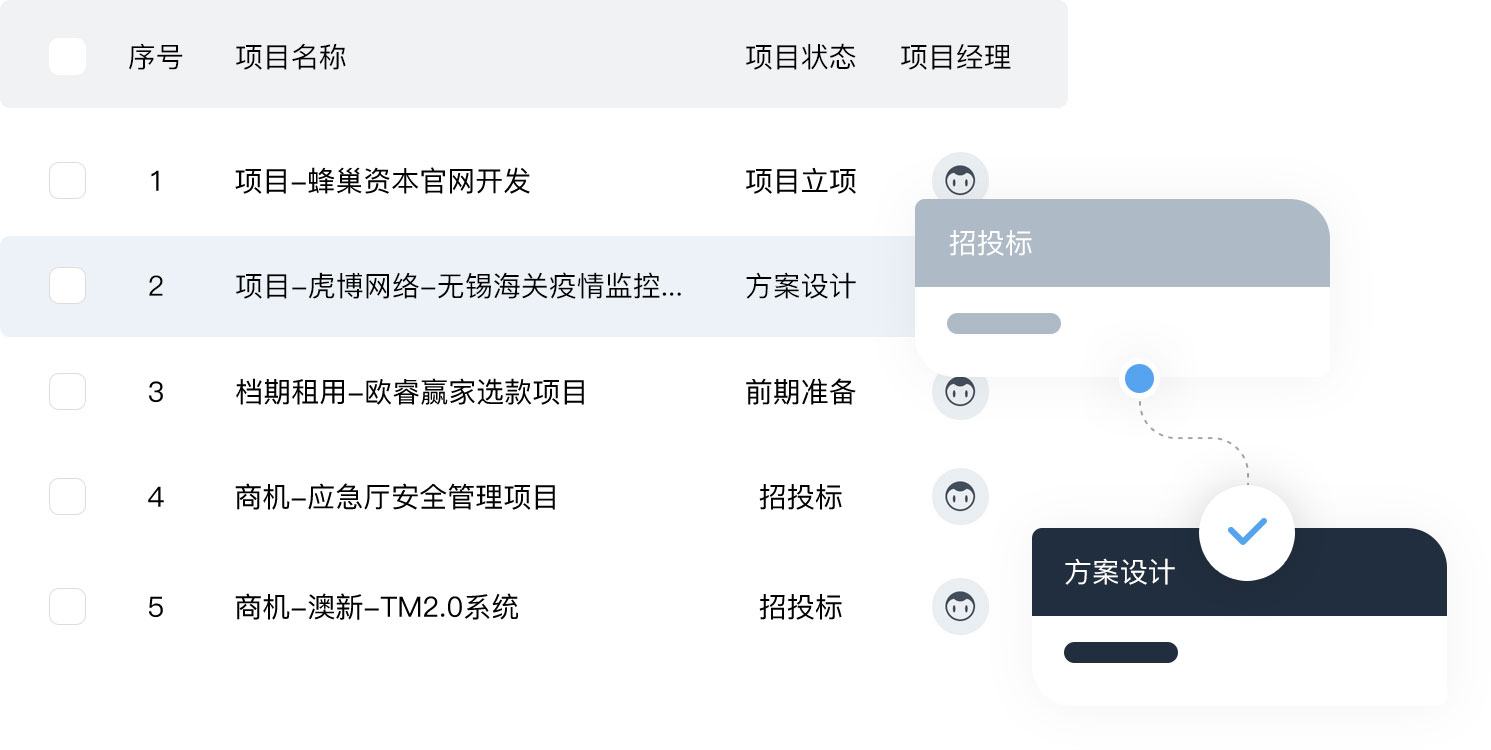1491x750 pixels.
Task: Click the project manager avatar in row 5
Action: pos(960,606)
